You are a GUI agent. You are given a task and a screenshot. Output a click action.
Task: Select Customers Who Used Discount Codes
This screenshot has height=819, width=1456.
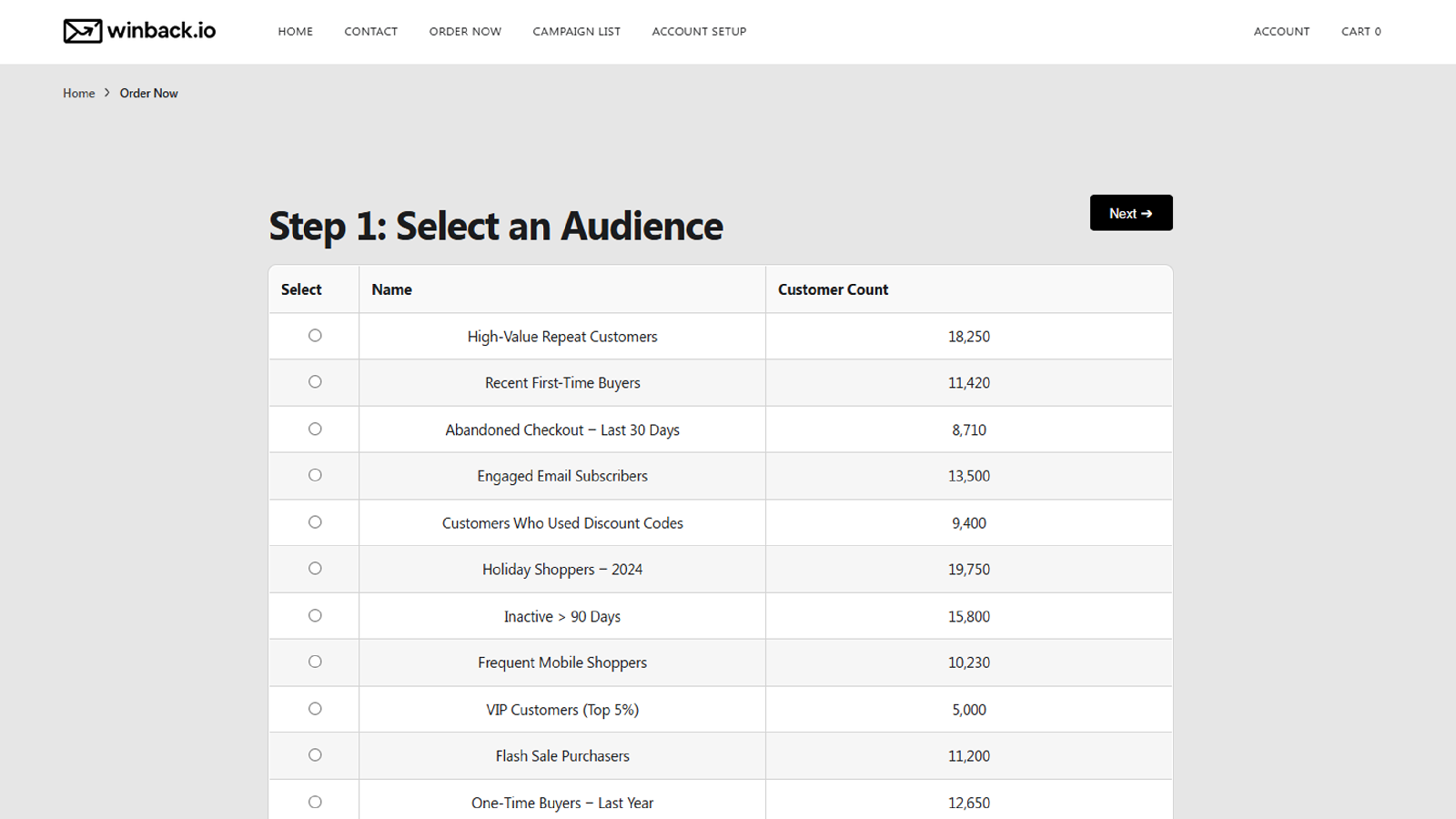click(x=314, y=521)
